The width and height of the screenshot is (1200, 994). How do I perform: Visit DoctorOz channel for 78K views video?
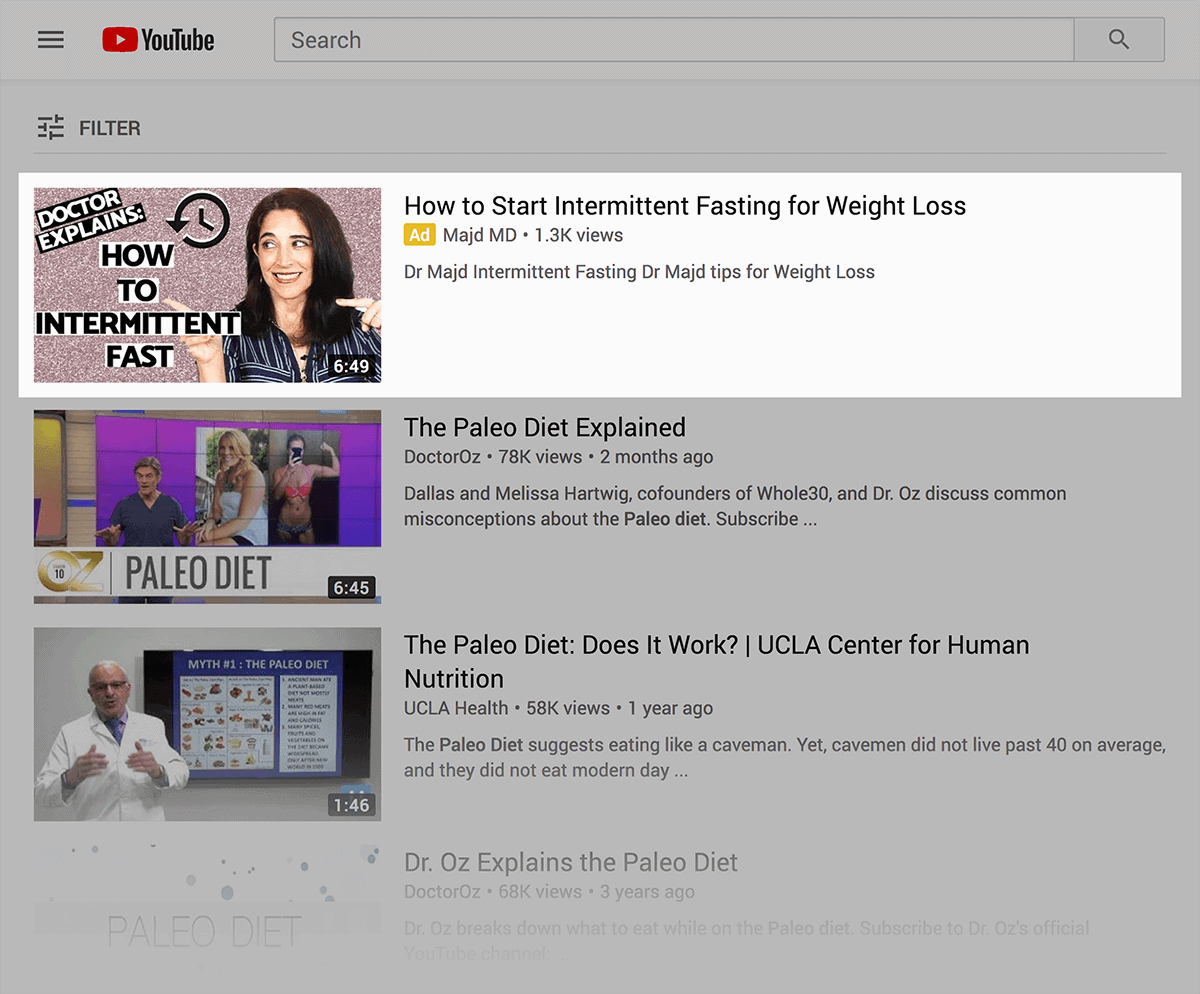coord(443,457)
